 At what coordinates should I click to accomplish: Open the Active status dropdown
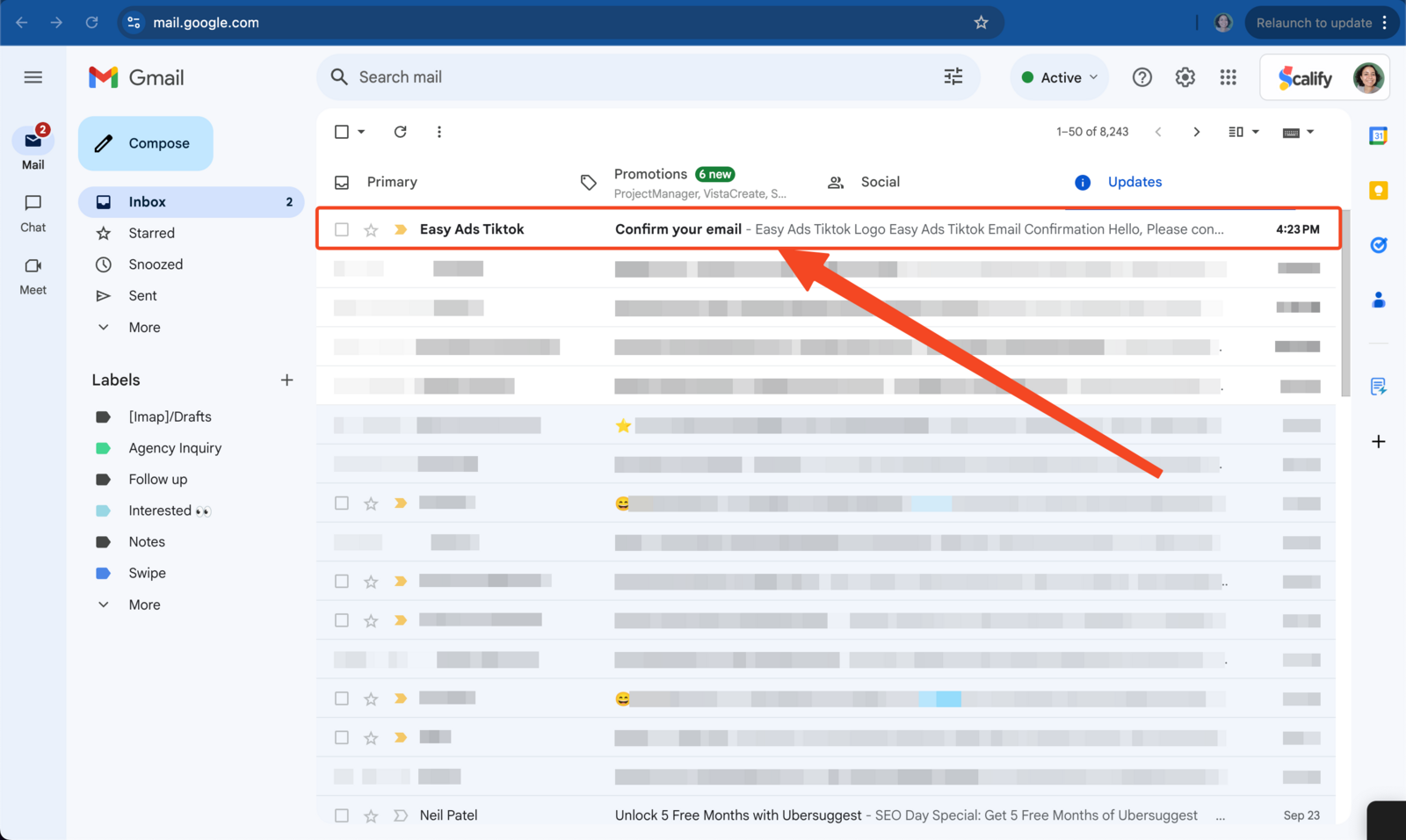(1058, 77)
